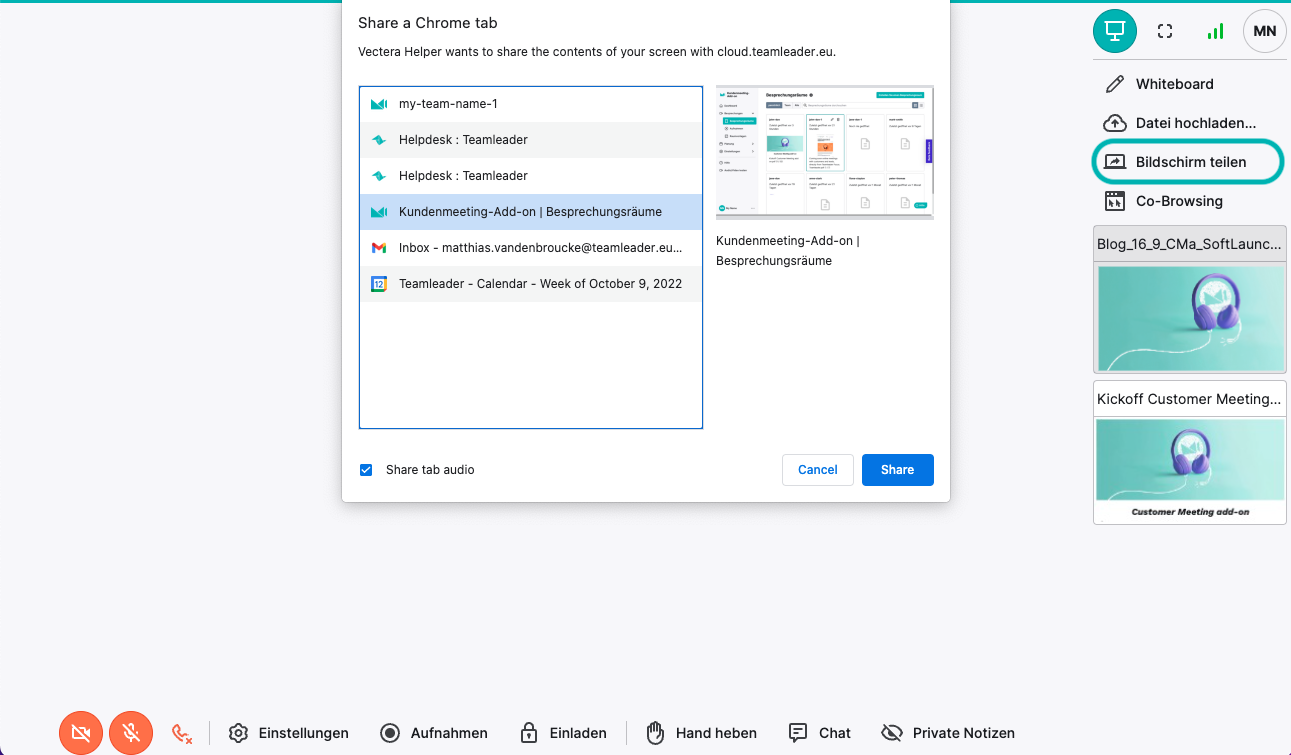Click the calendar icon of the Teamleader Calendar row
Screen dimensions: 1291x755
pyautogui.click(x=379, y=284)
